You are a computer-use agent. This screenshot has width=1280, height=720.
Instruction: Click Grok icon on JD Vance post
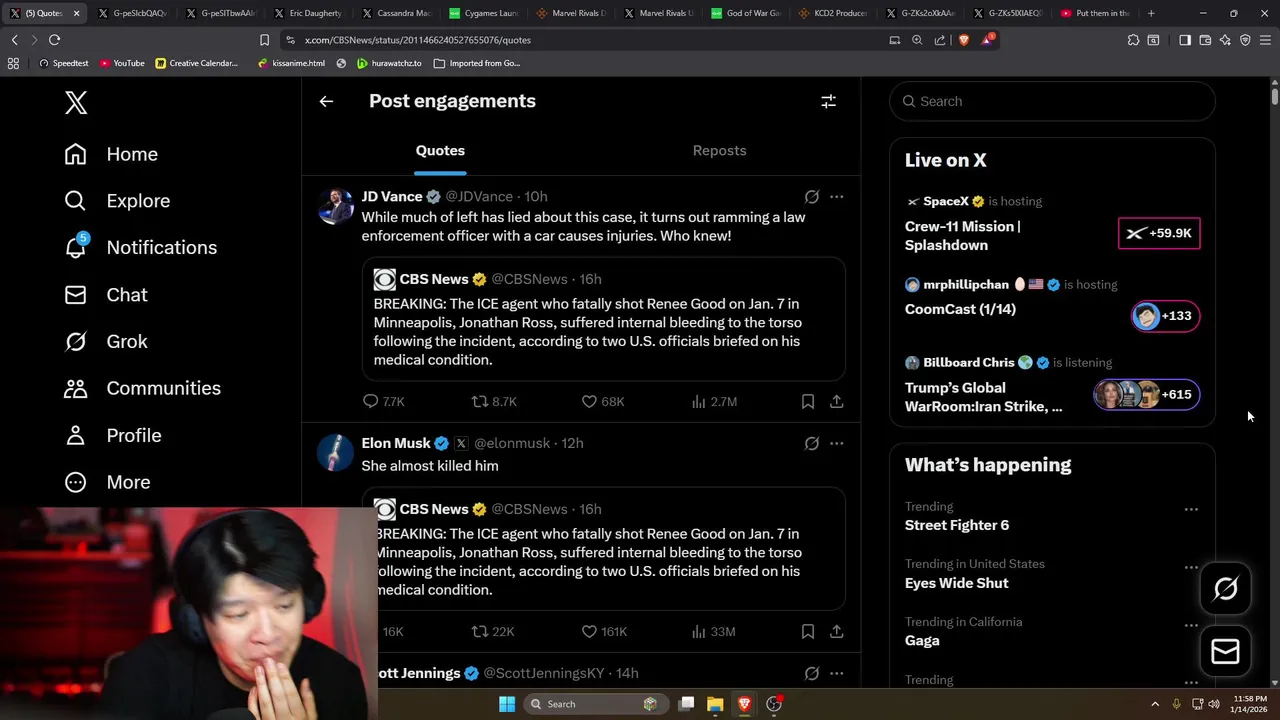click(x=812, y=197)
